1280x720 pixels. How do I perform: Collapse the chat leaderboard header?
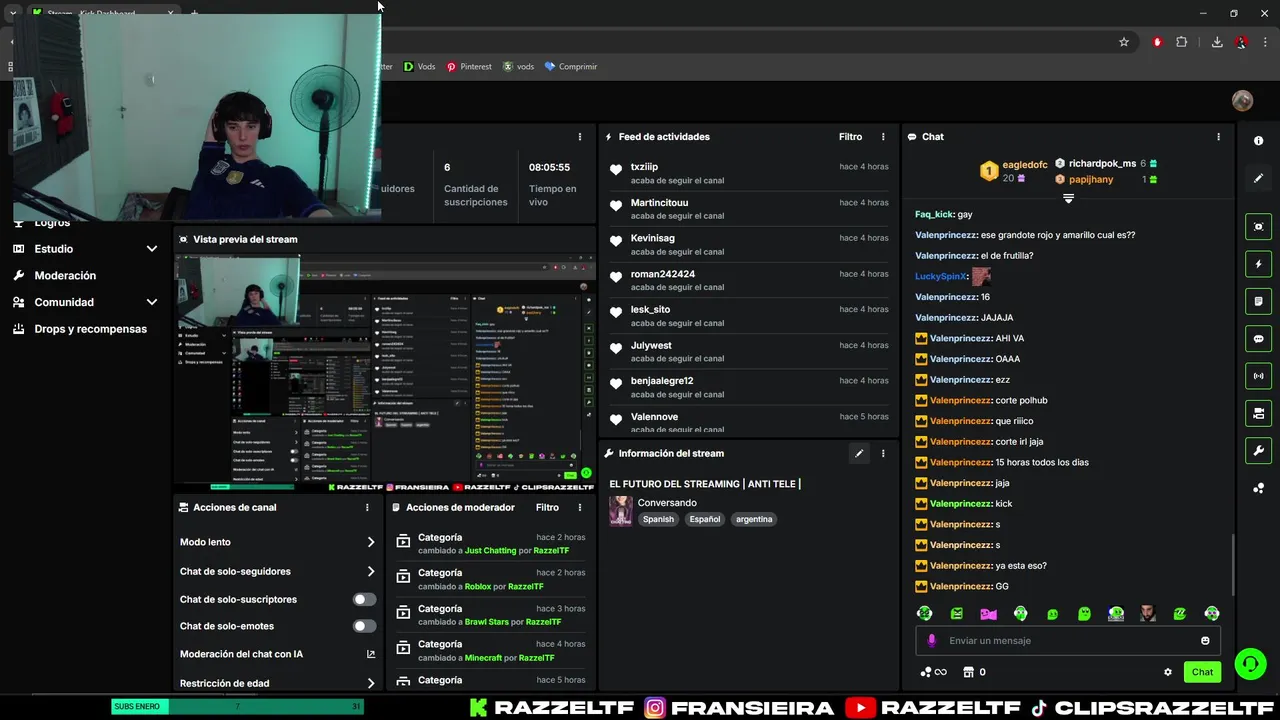click(1068, 198)
